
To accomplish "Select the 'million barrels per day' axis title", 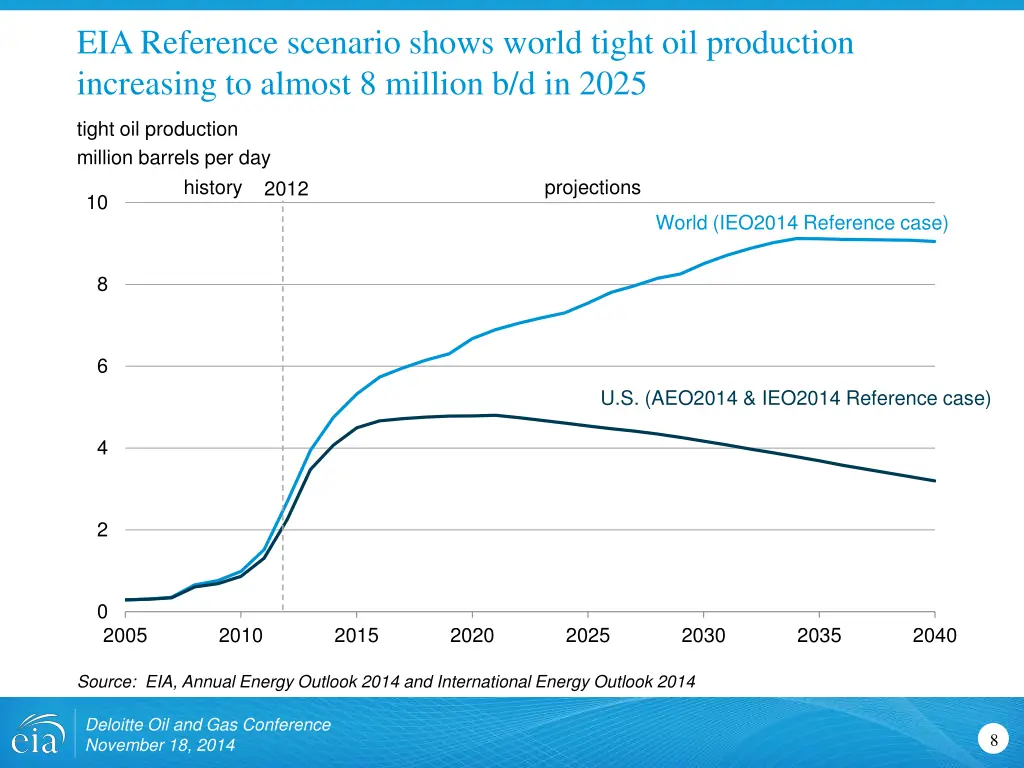I will coord(173,158).
